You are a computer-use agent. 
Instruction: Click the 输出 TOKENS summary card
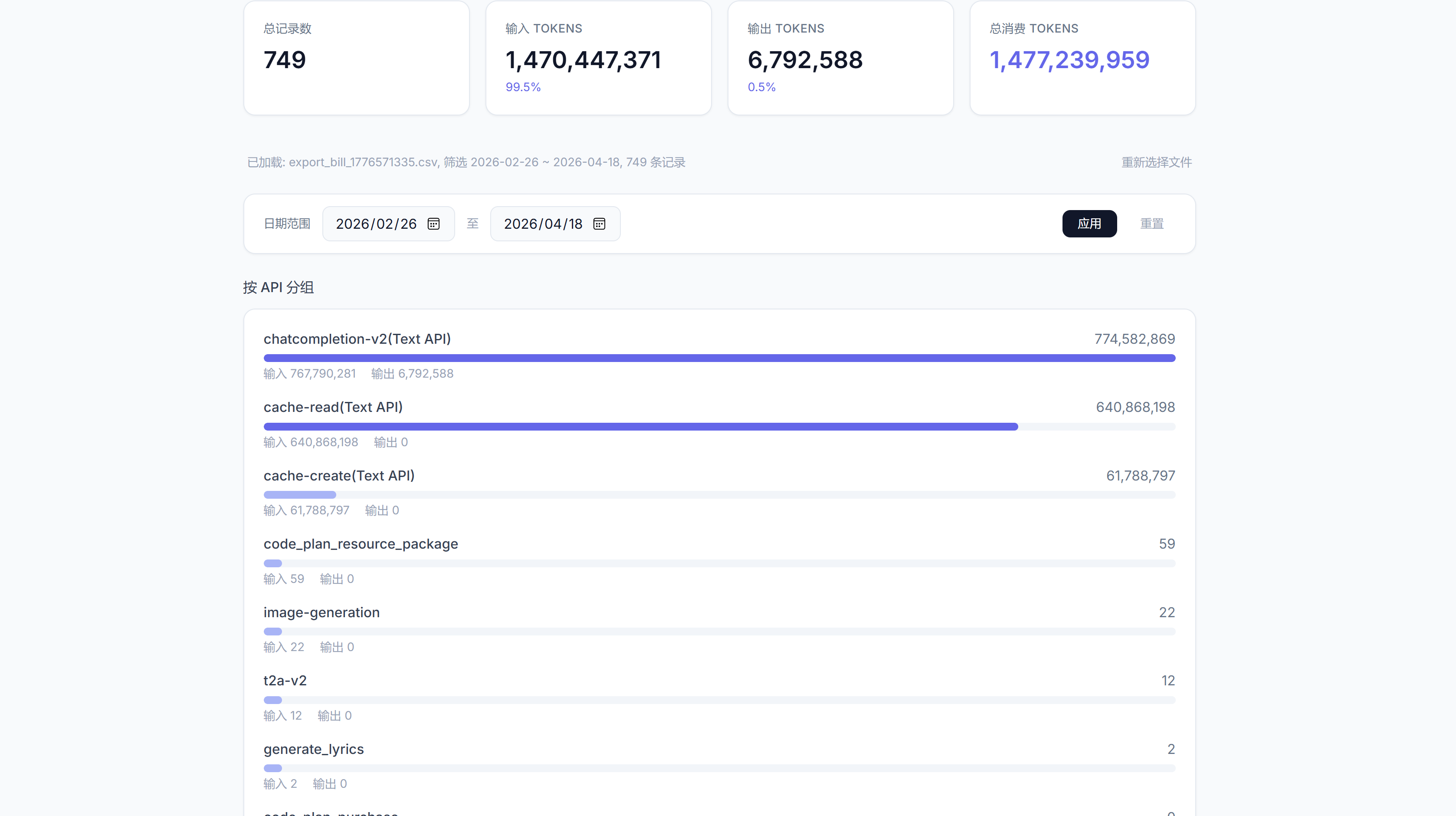click(840, 58)
